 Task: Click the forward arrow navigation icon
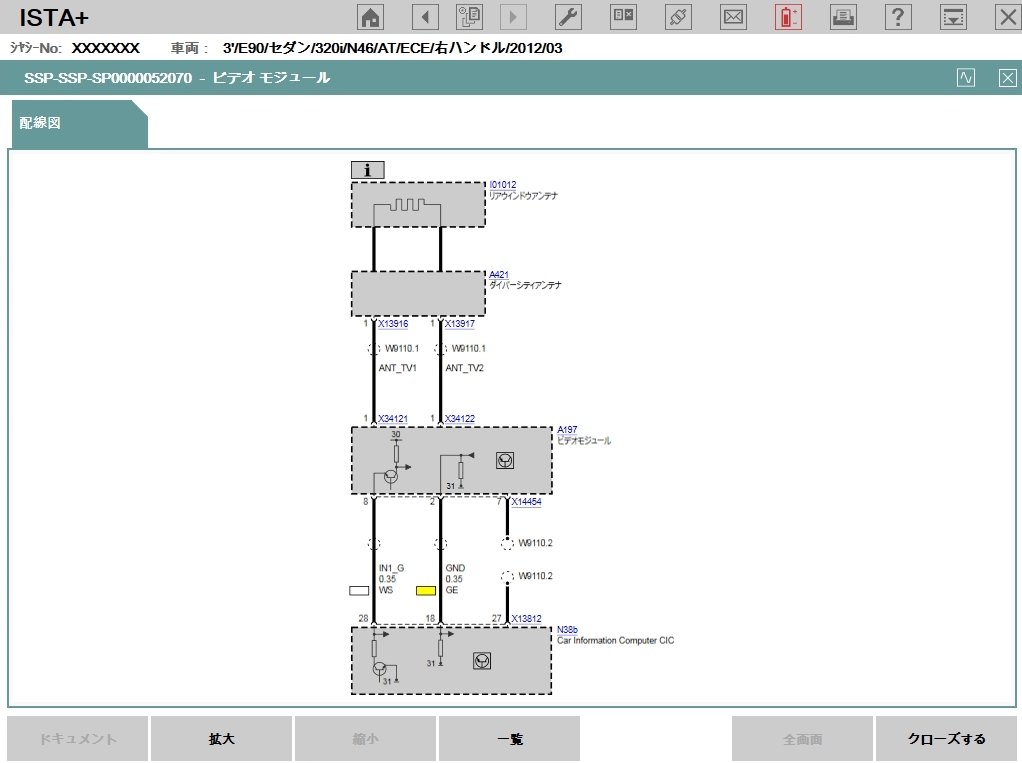(x=513, y=17)
